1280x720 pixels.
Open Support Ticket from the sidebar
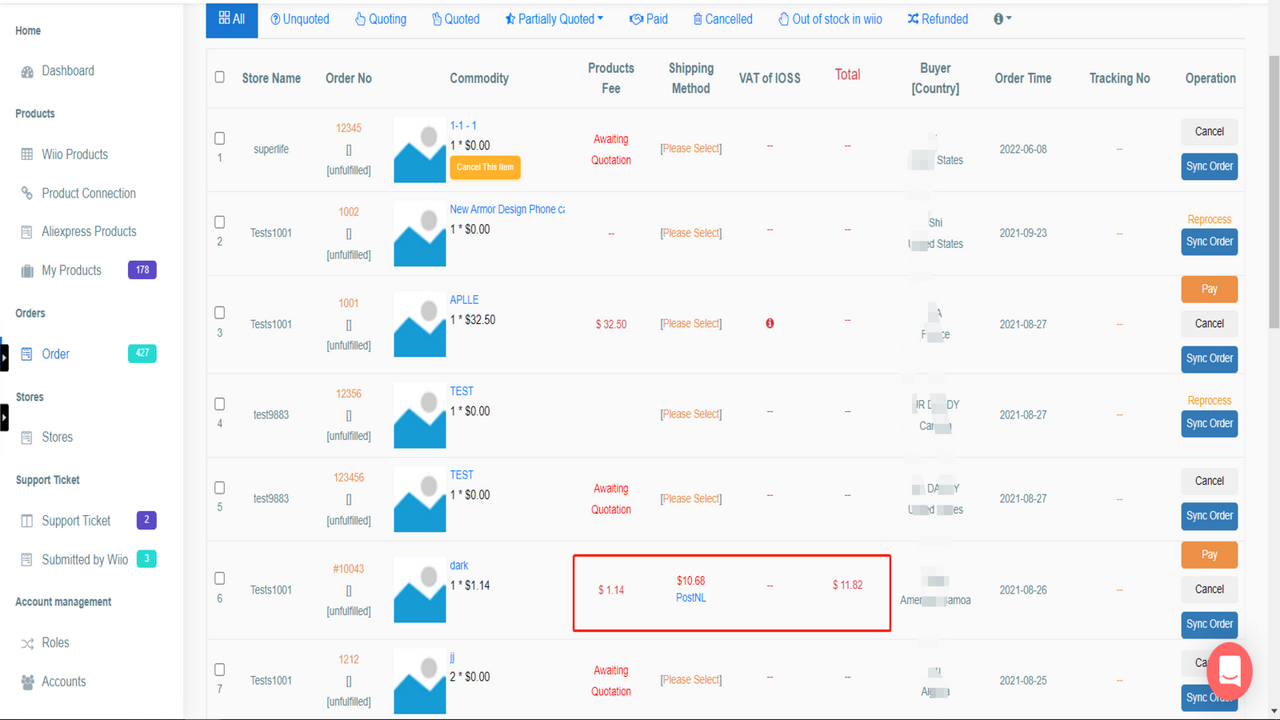click(75, 520)
